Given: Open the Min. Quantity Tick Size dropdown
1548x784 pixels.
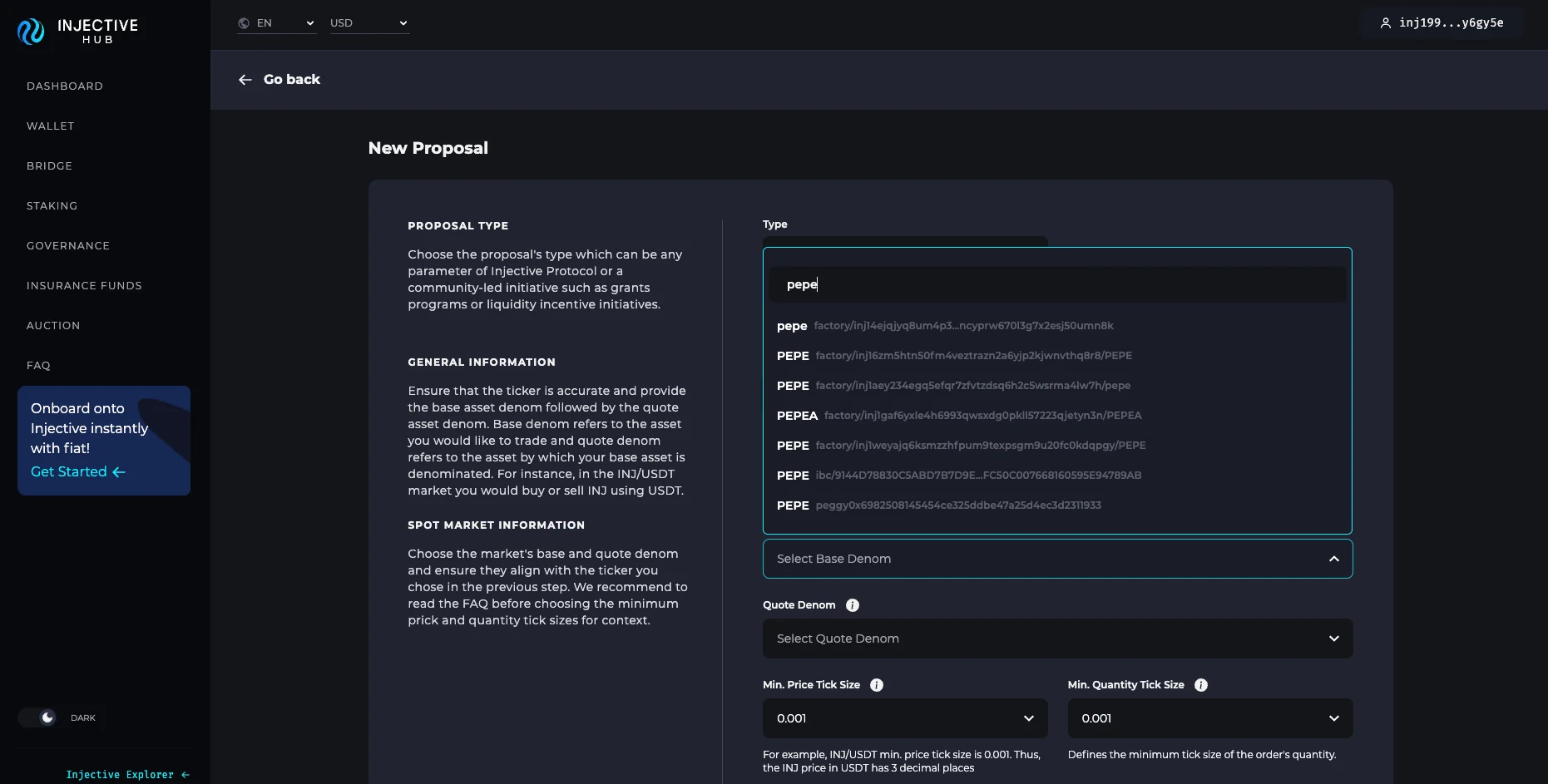Looking at the screenshot, I should click(x=1210, y=718).
